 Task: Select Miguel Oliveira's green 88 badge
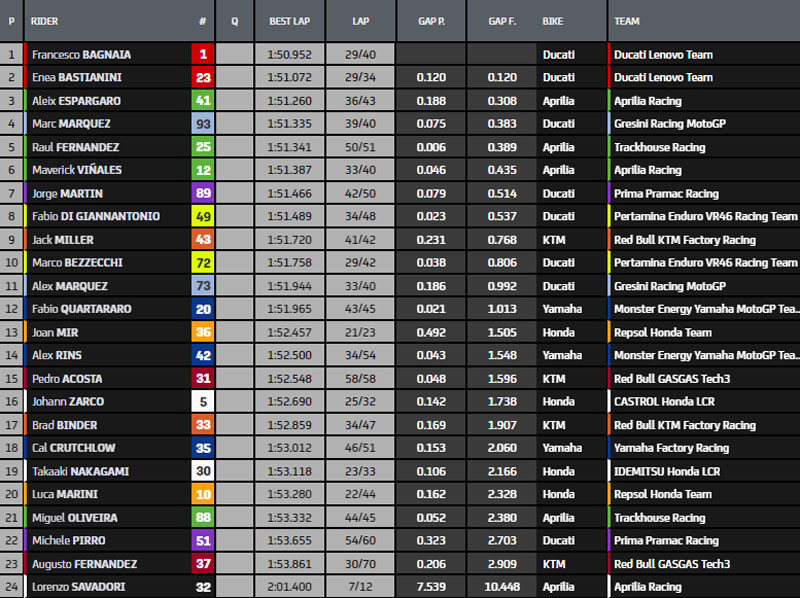point(203,518)
